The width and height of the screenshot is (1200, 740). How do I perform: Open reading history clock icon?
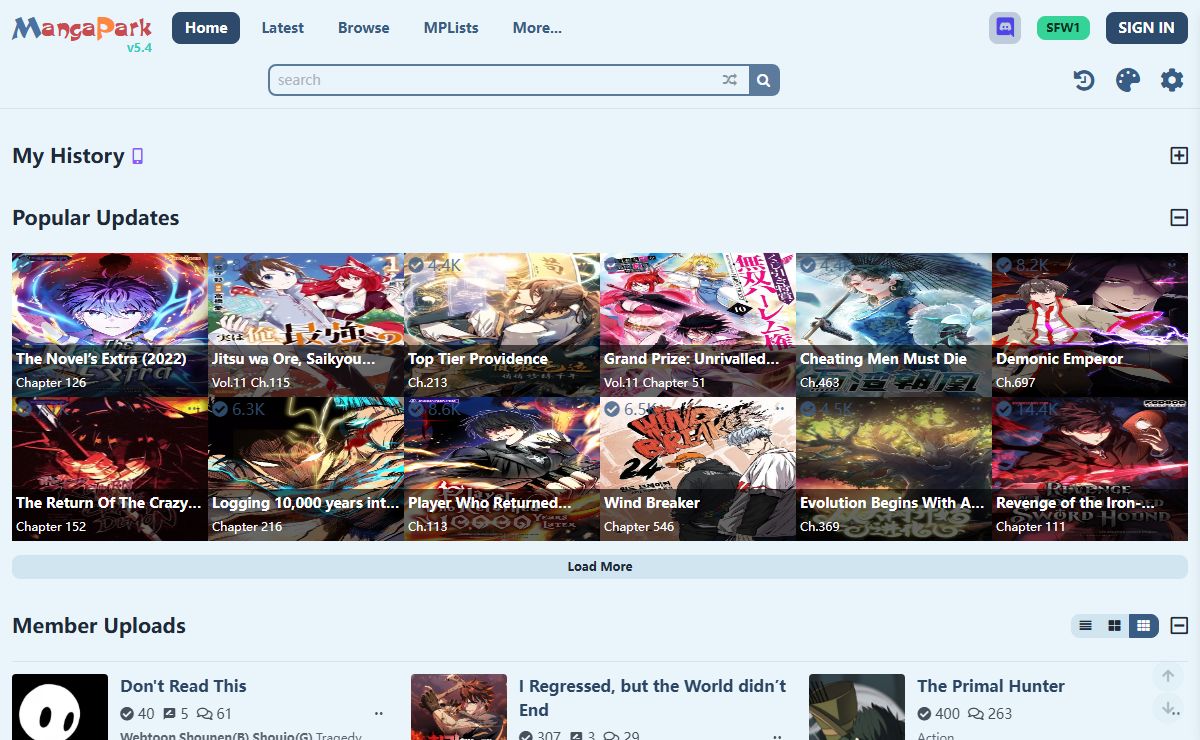click(1084, 80)
